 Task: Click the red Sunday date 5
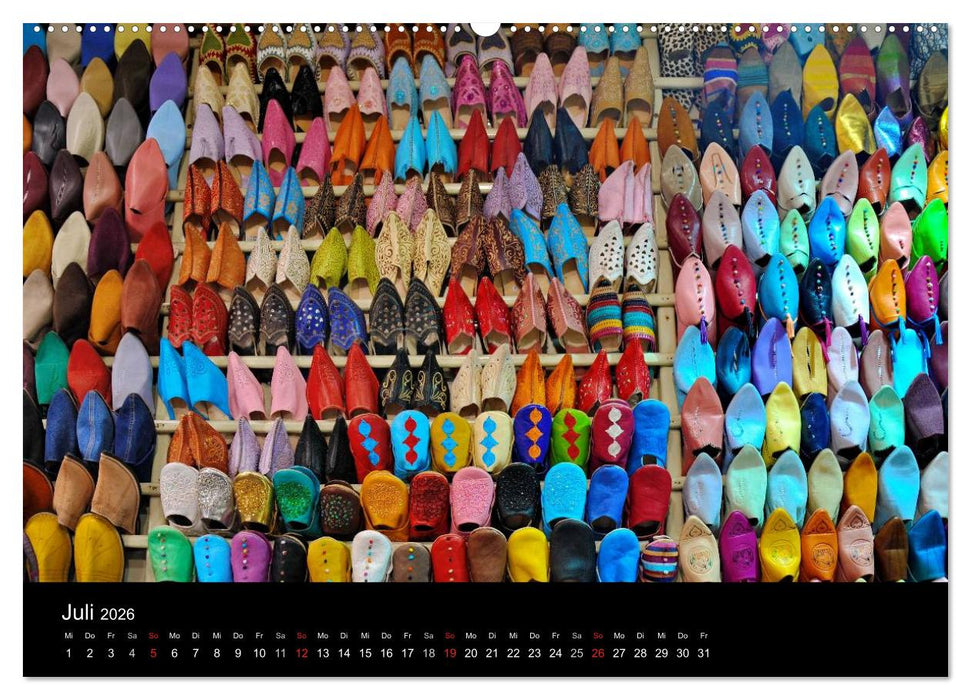click(x=152, y=652)
